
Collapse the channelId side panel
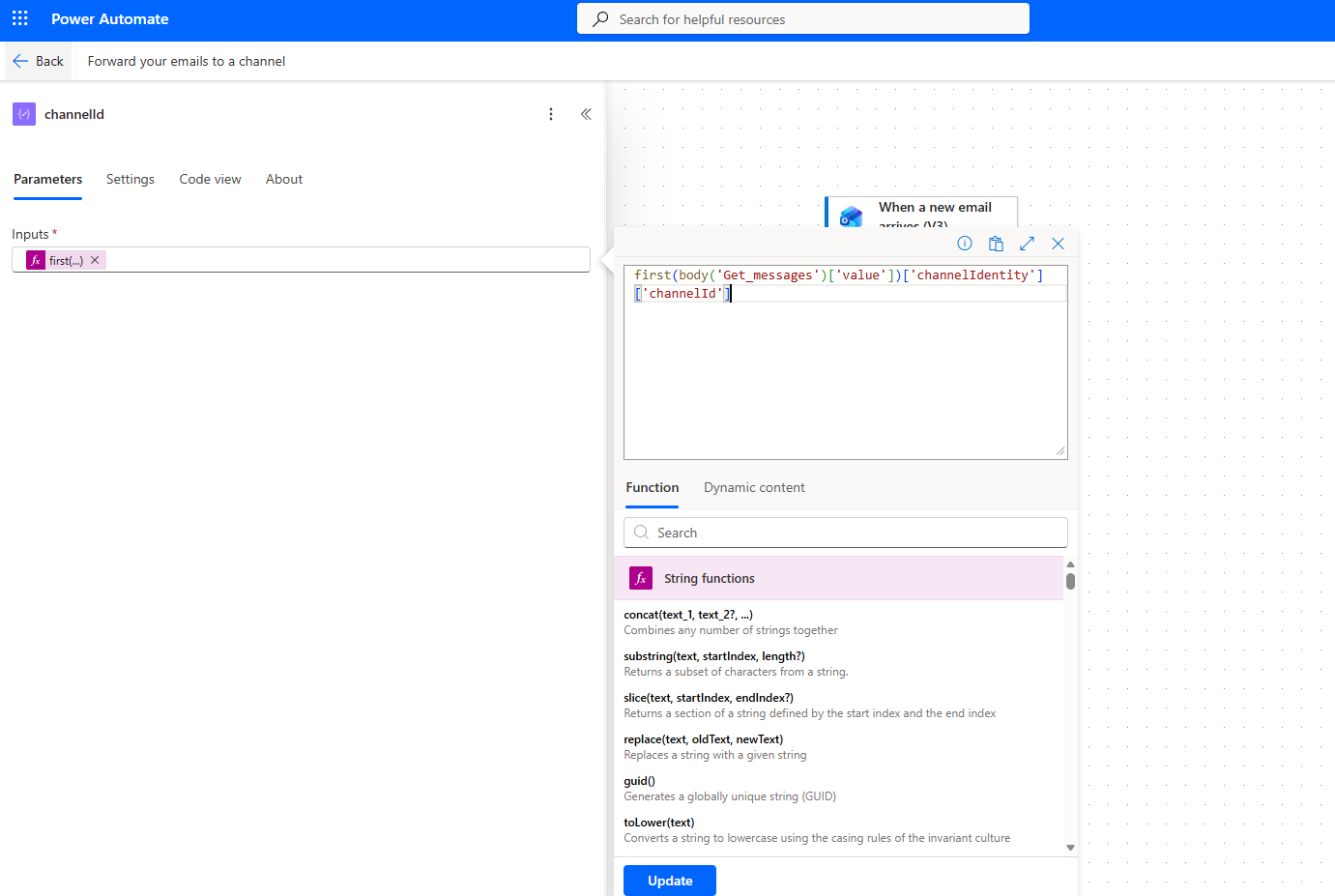point(586,114)
